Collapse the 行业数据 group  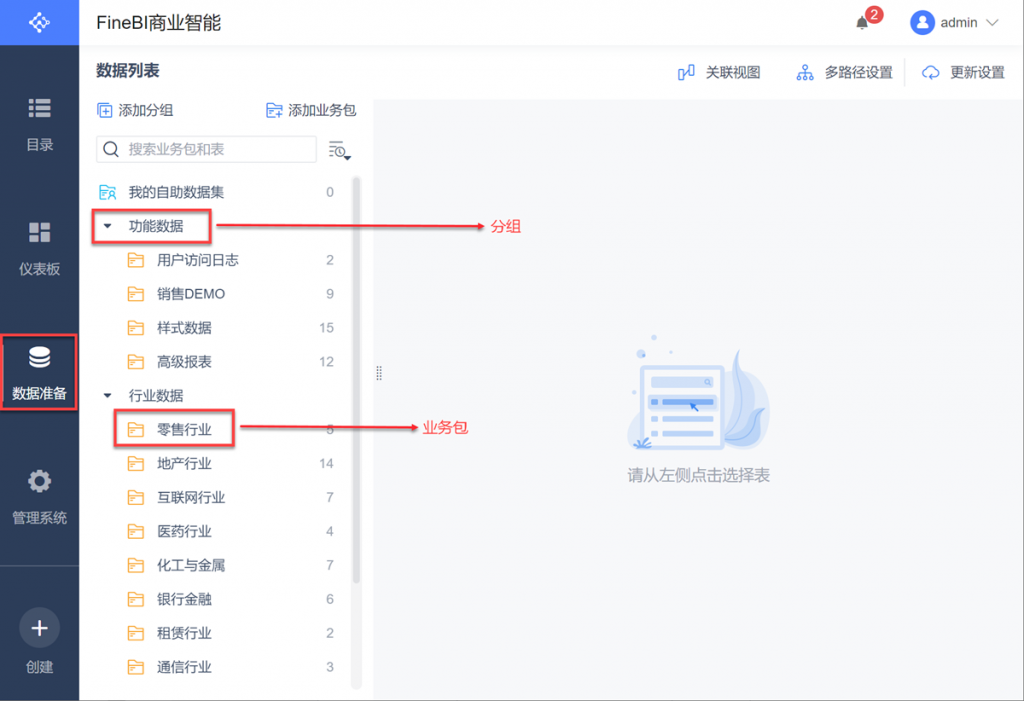(x=108, y=395)
